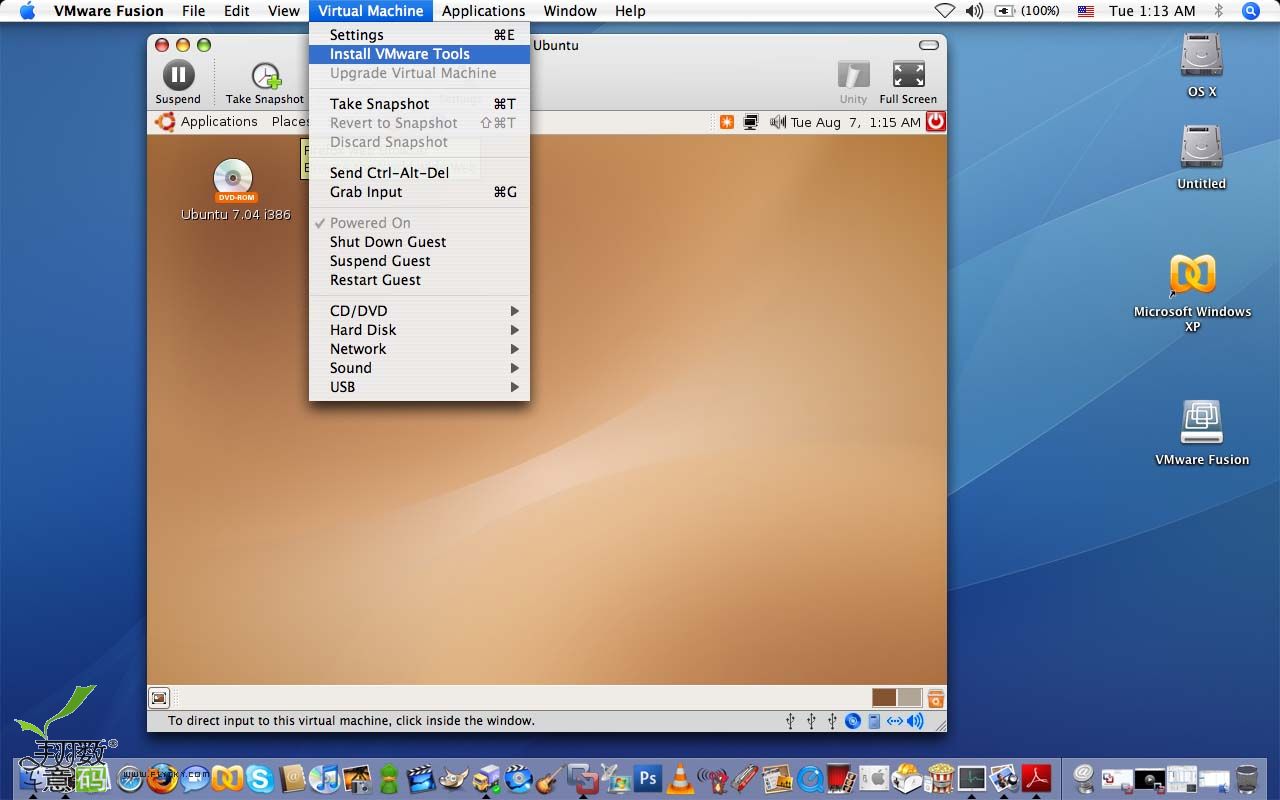Suspend the virtual machine from toolbar
Screen dimensions: 1280x800
coord(178,82)
